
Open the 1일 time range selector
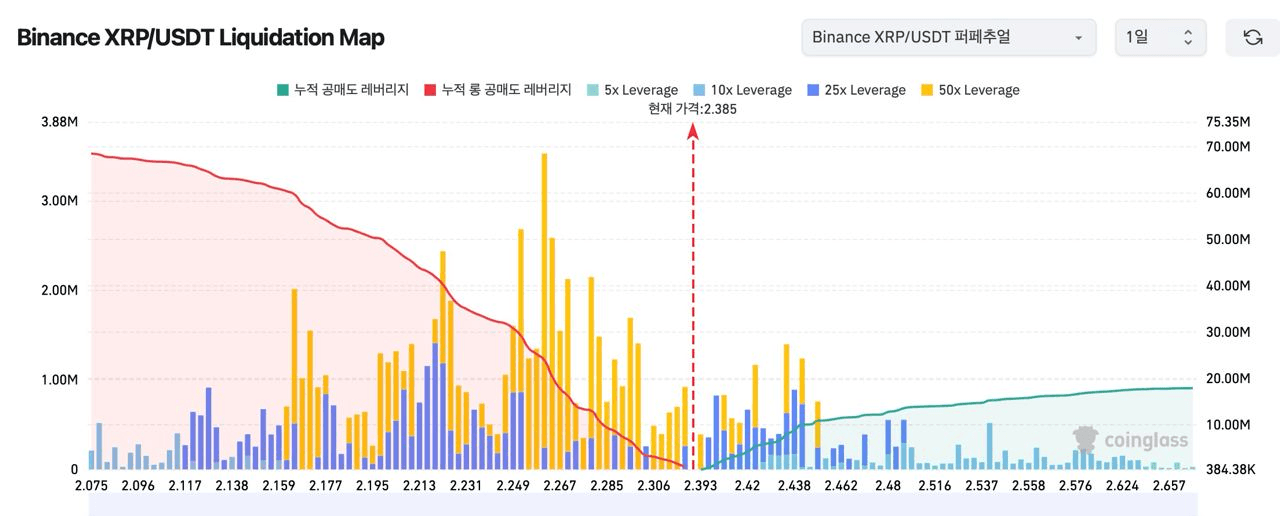(1160, 37)
